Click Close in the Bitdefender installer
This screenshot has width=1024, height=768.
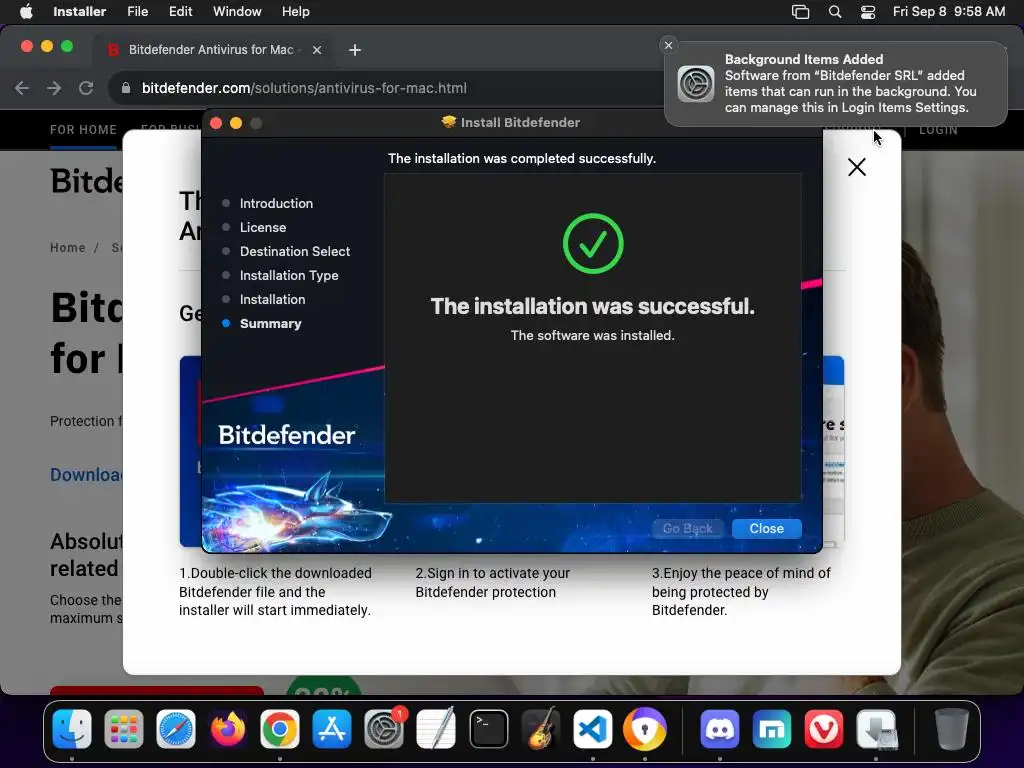pyautogui.click(x=766, y=528)
